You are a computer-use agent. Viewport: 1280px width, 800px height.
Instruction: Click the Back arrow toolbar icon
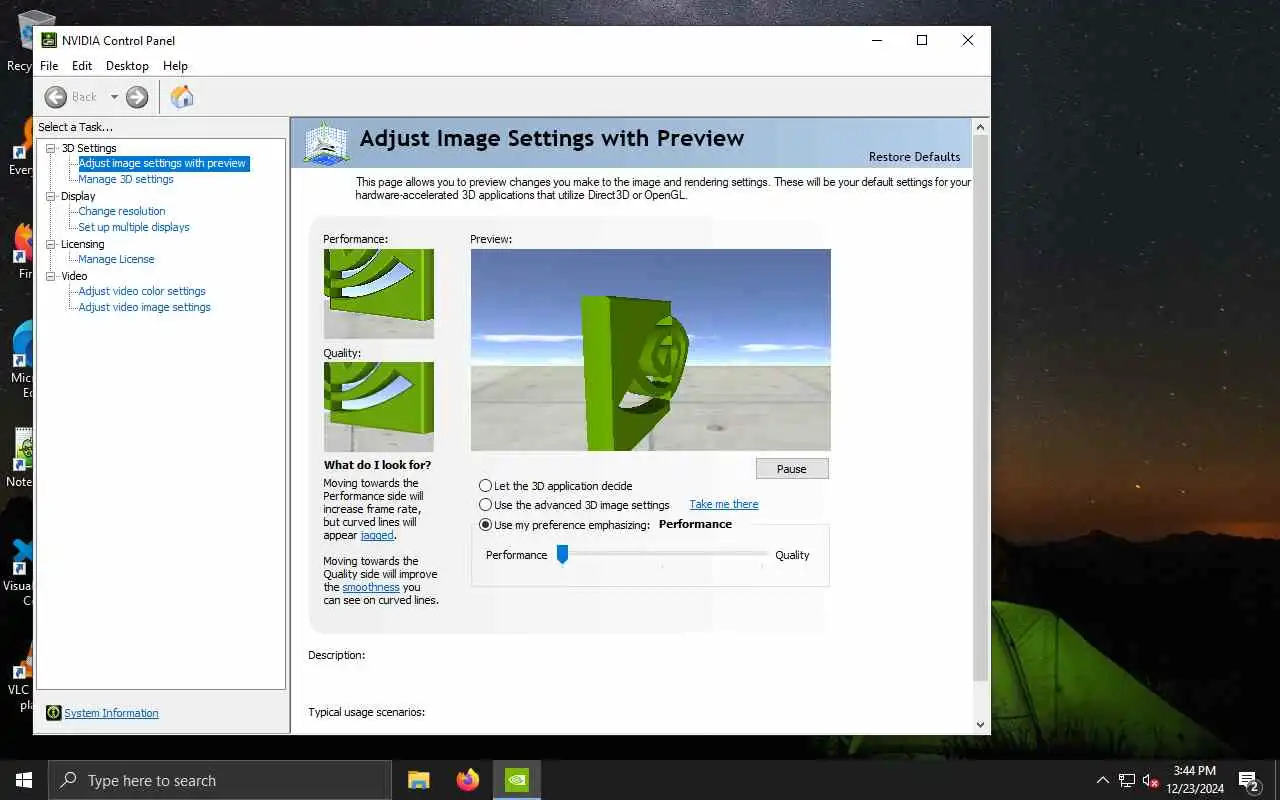point(56,97)
